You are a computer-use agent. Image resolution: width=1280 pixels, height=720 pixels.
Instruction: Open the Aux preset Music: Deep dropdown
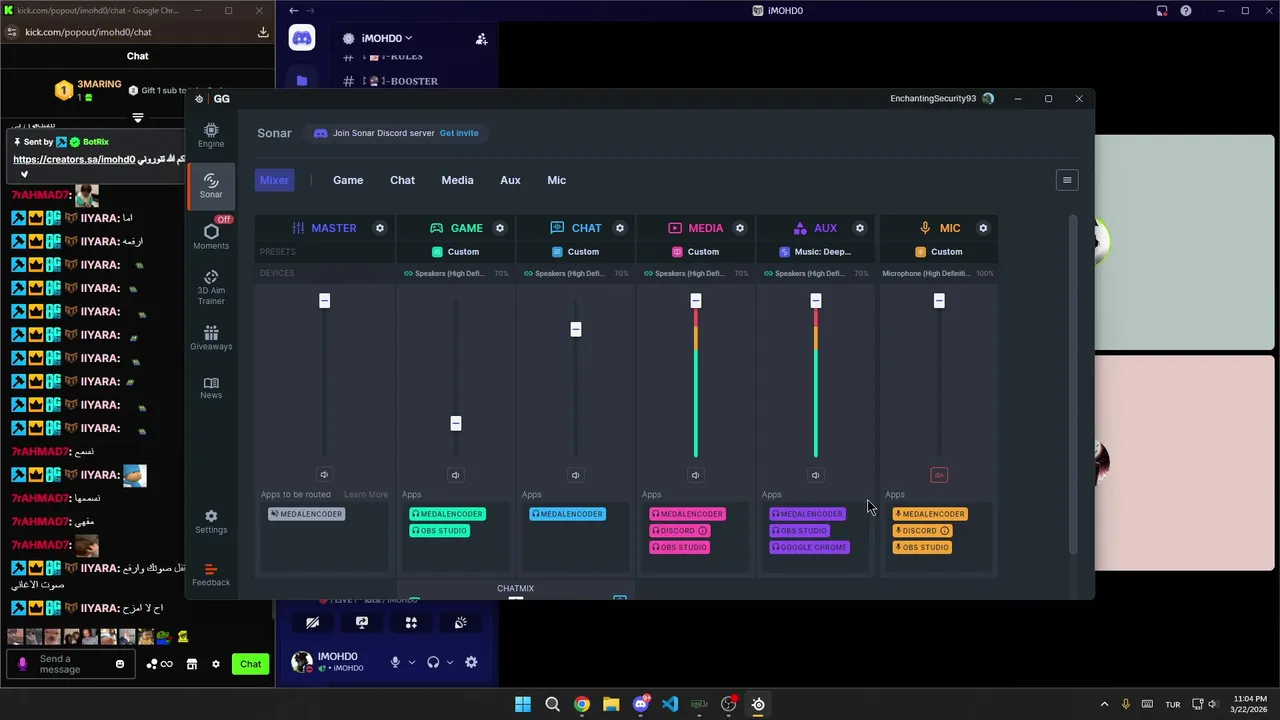point(816,252)
